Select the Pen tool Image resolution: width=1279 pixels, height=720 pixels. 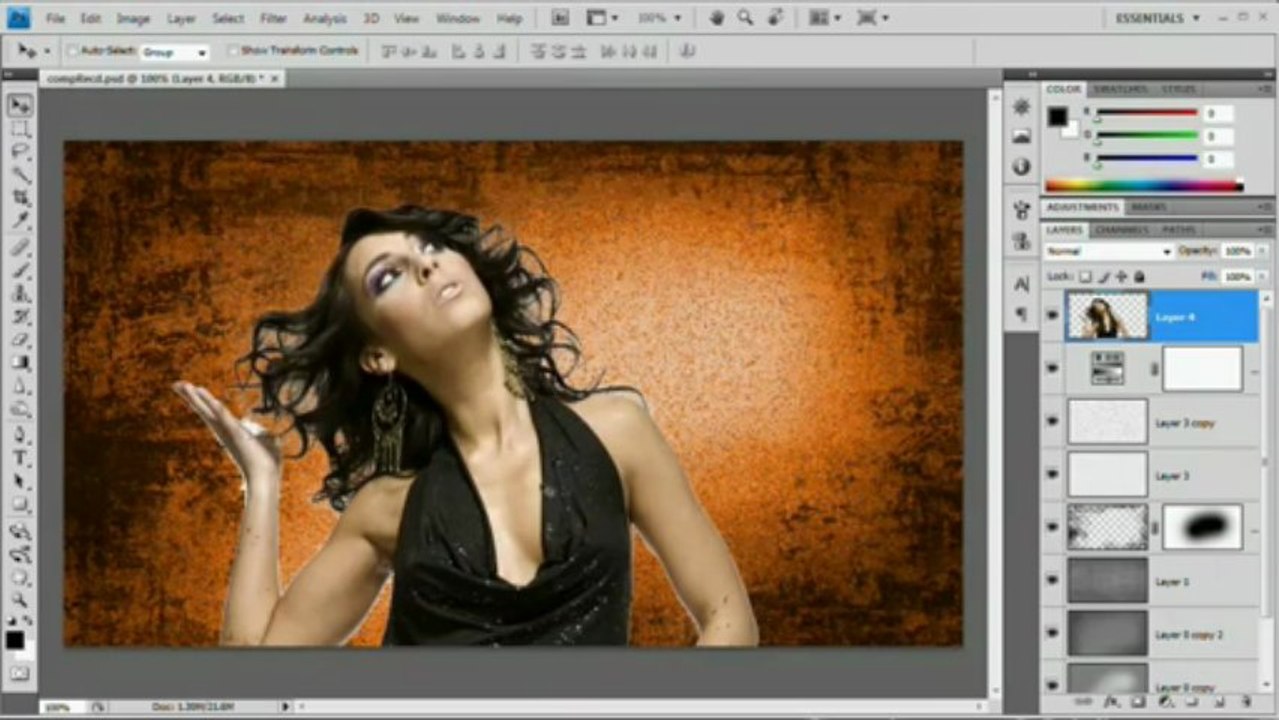point(19,435)
